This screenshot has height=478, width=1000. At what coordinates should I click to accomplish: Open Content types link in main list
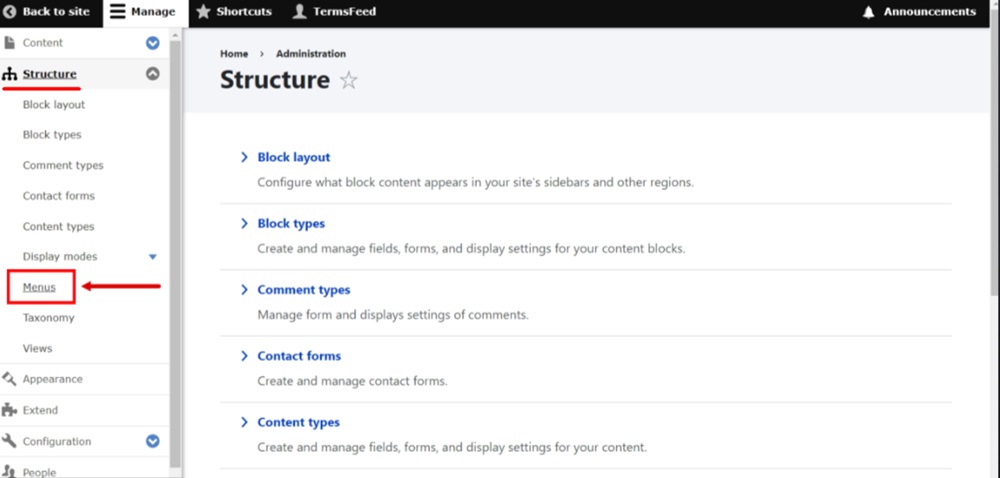(x=298, y=422)
